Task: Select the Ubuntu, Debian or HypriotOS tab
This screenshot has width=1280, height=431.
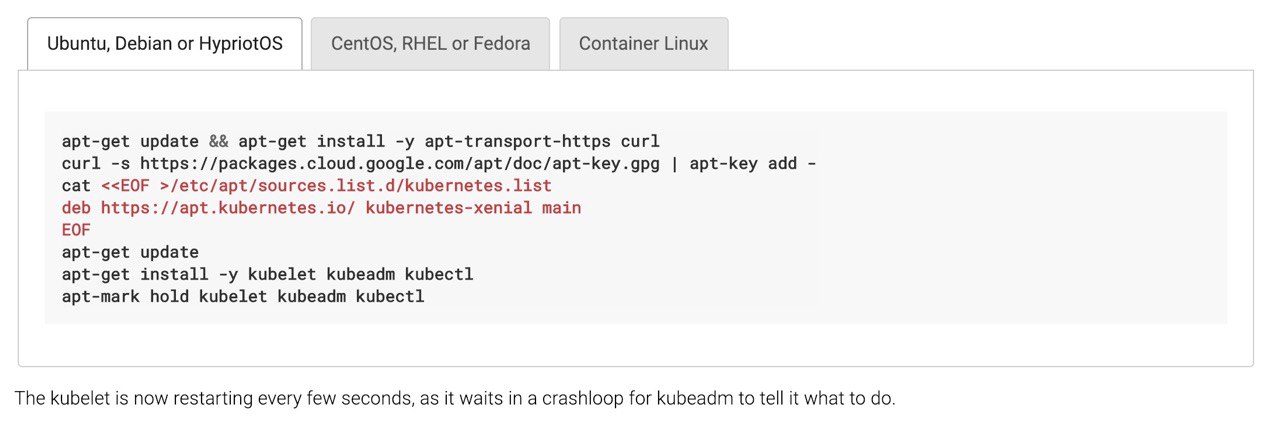Action: pyautogui.click(x=165, y=44)
